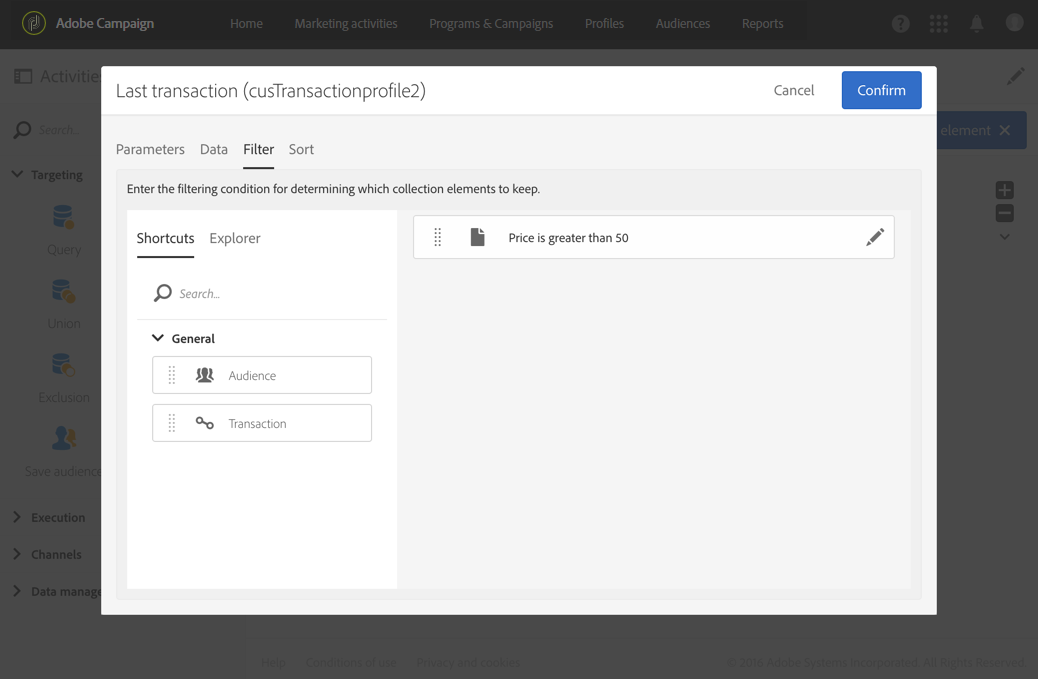Collapse the General section chevron

point(158,338)
